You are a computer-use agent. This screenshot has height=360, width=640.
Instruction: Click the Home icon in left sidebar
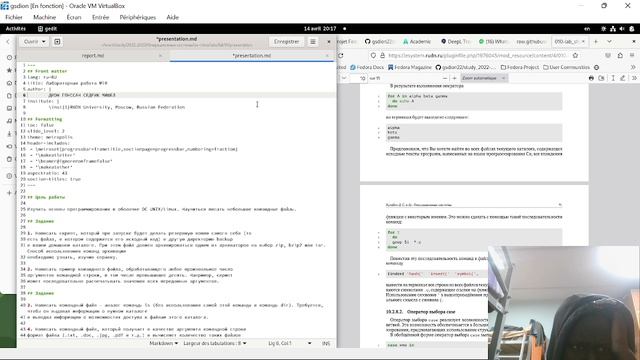point(9,83)
